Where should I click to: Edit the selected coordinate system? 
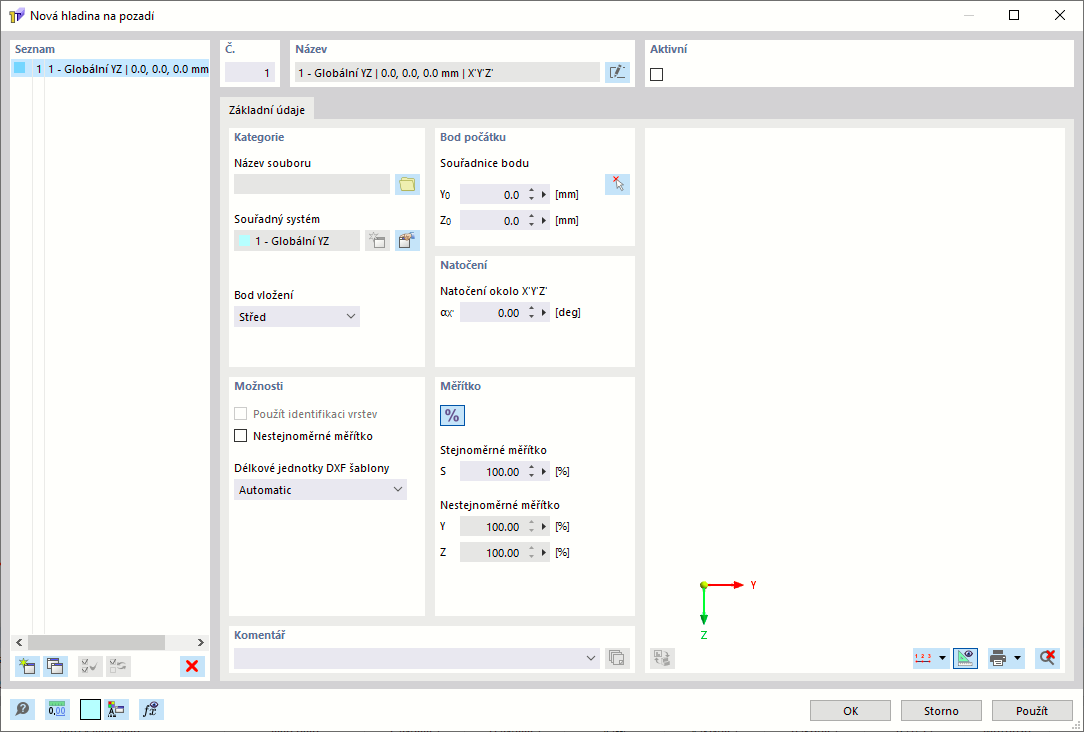(407, 241)
